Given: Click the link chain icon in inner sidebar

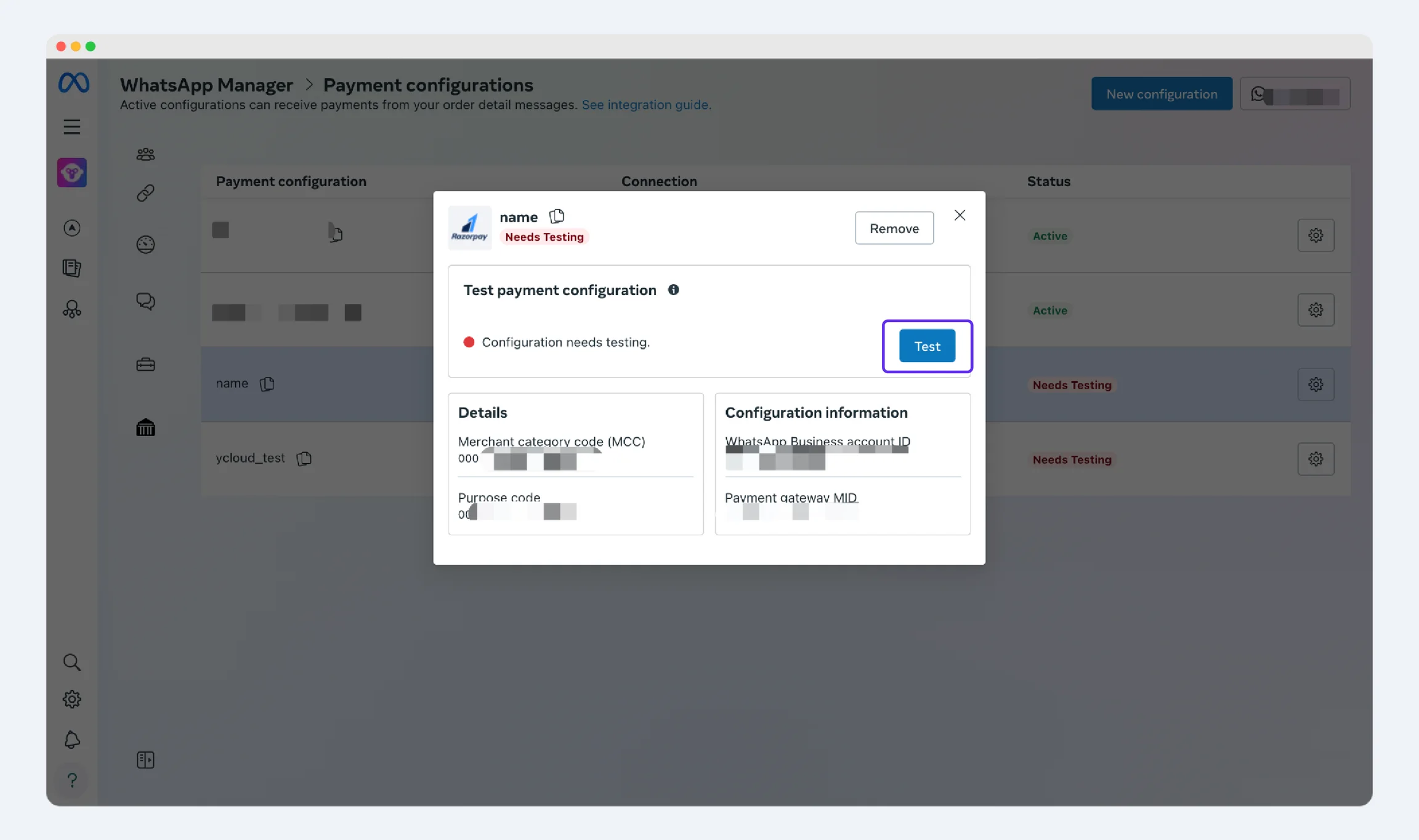Looking at the screenshot, I should (x=145, y=193).
